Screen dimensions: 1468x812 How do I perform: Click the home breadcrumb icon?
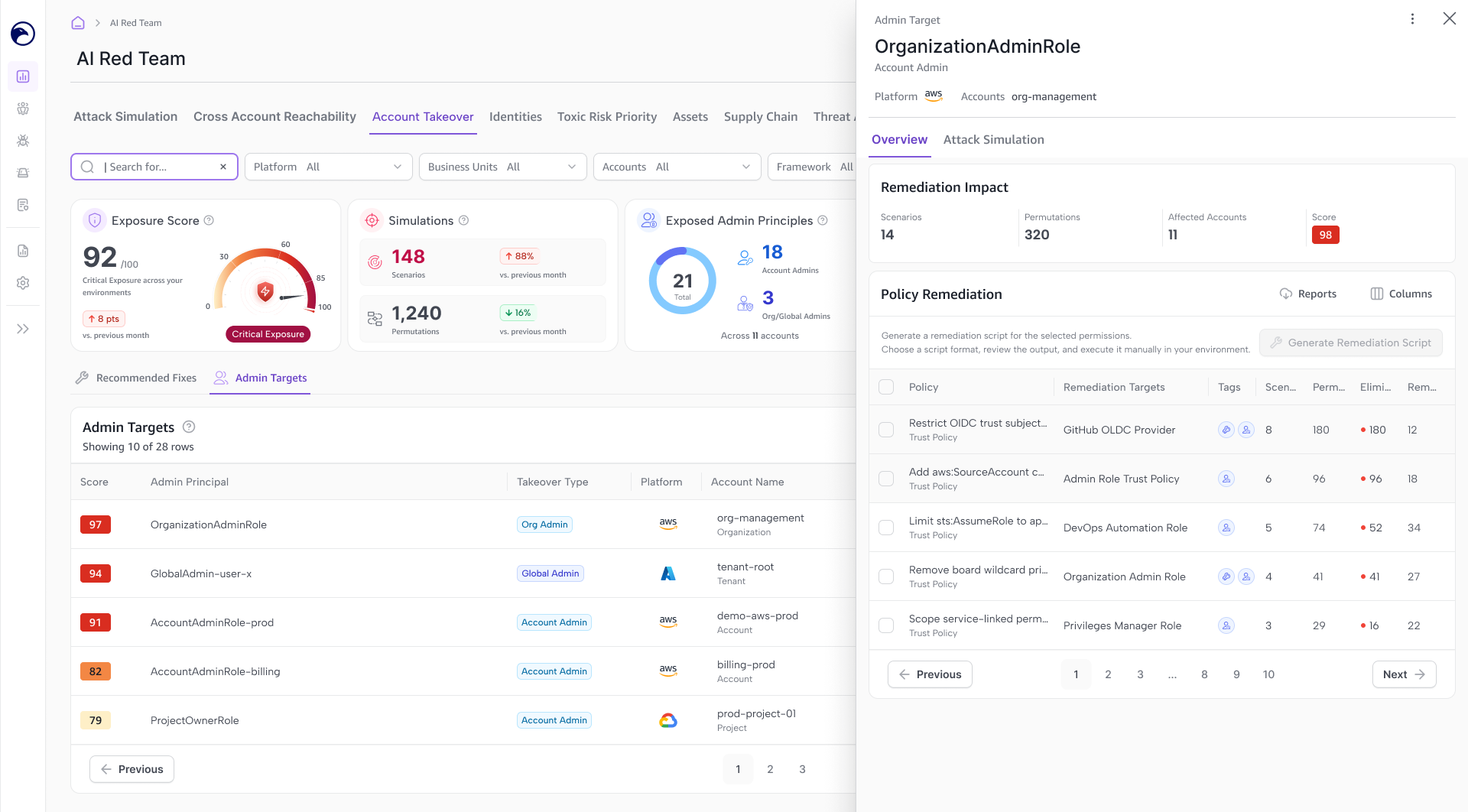tap(78, 23)
